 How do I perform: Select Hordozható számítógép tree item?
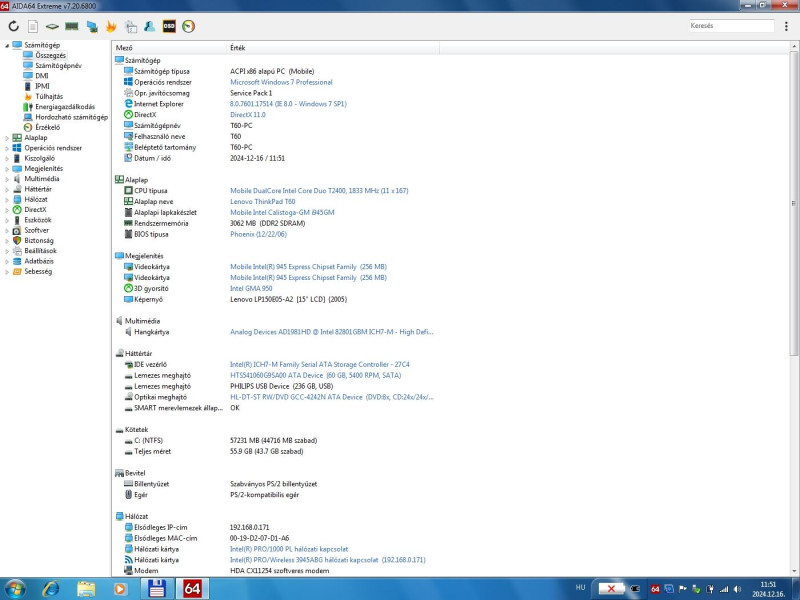71,117
